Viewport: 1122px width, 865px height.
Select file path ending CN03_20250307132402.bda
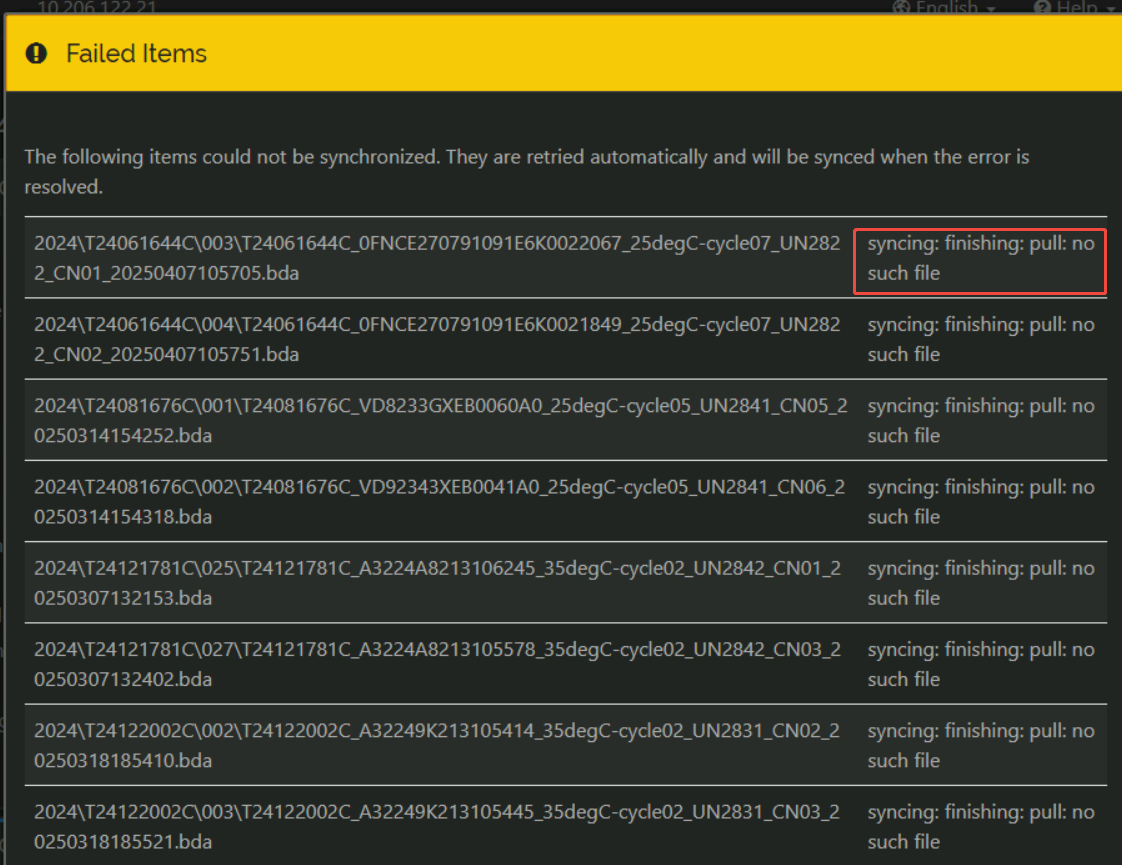pyautogui.click(x=438, y=664)
